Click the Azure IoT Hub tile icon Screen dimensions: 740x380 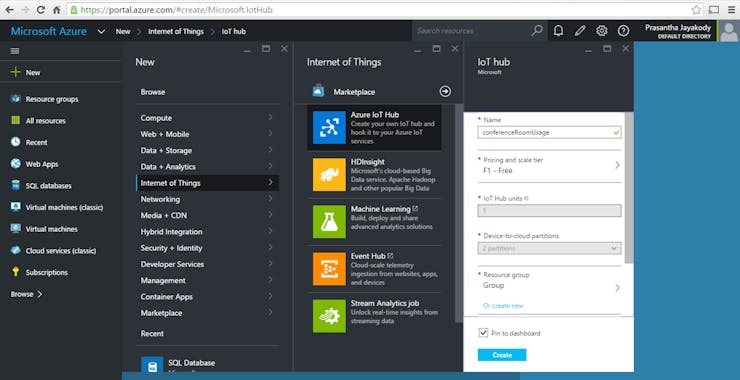tap(329, 127)
